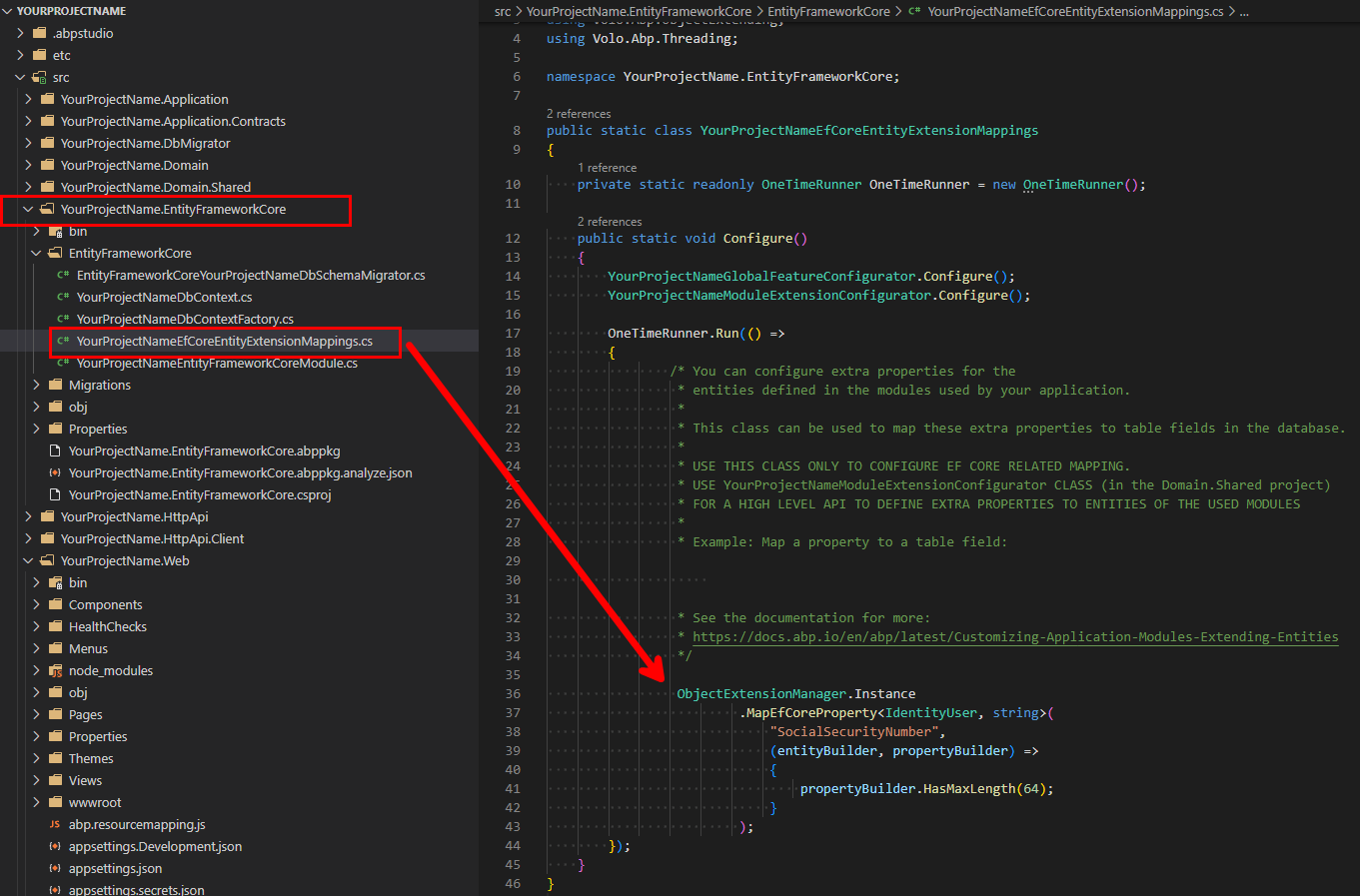Select EntityFrameworkCore breadcrumb segment
This screenshot has width=1360, height=896.
[x=828, y=12]
